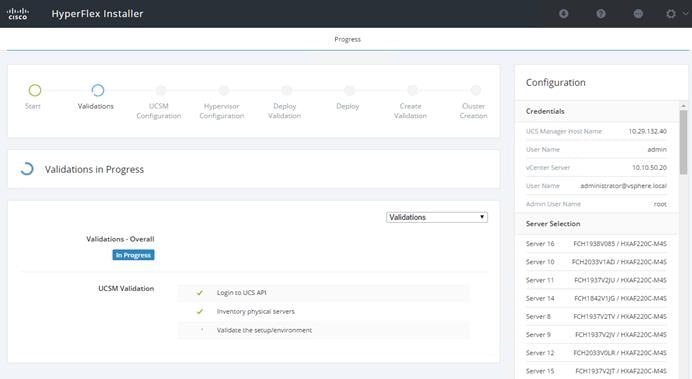692x379 pixels.
Task: Click the UCSM Configuration step circle
Action: [x=161, y=90]
